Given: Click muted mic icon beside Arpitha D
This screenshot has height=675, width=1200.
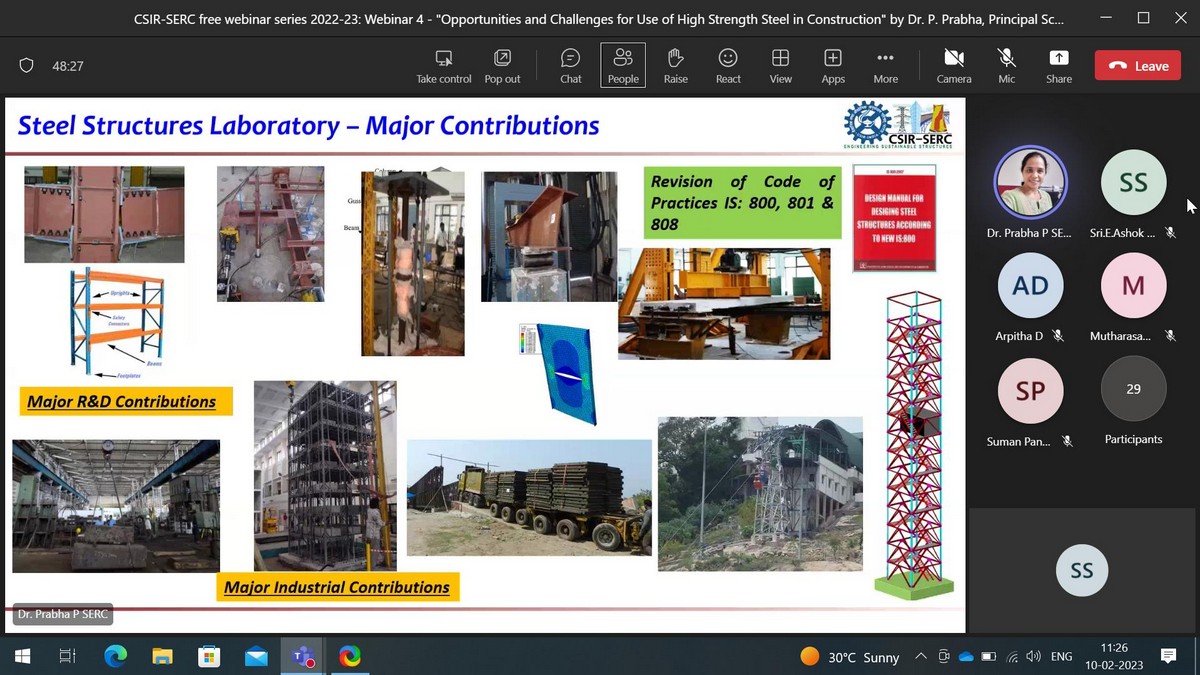Looking at the screenshot, I should pos(1058,336).
